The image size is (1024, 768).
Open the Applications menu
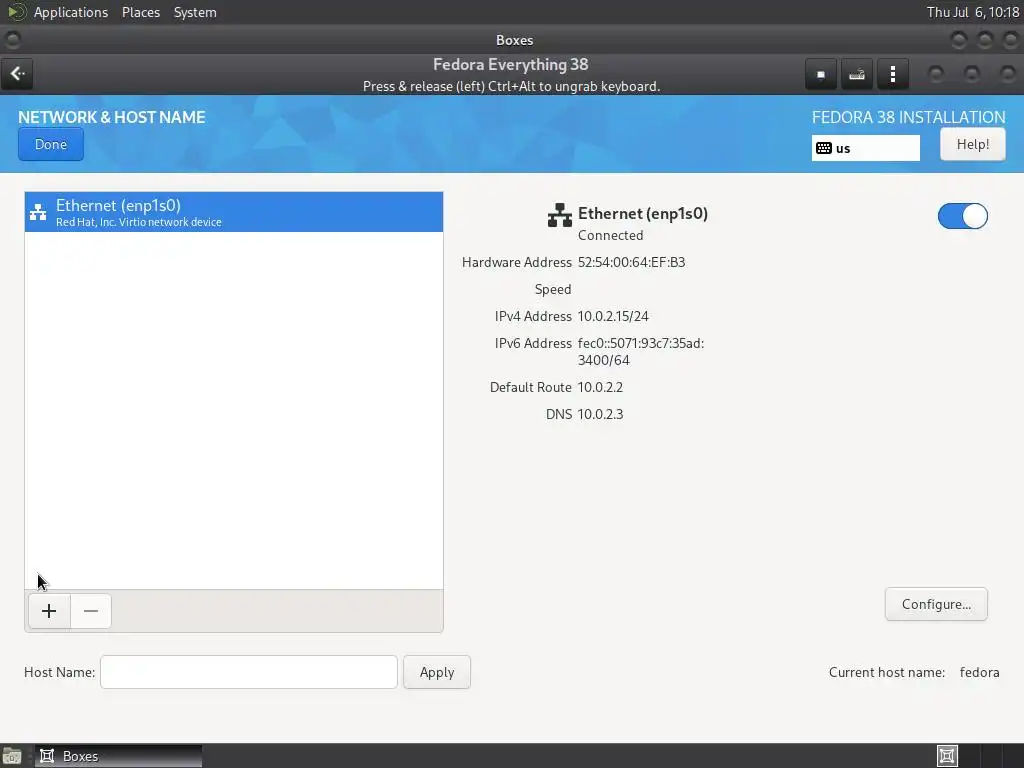click(71, 12)
